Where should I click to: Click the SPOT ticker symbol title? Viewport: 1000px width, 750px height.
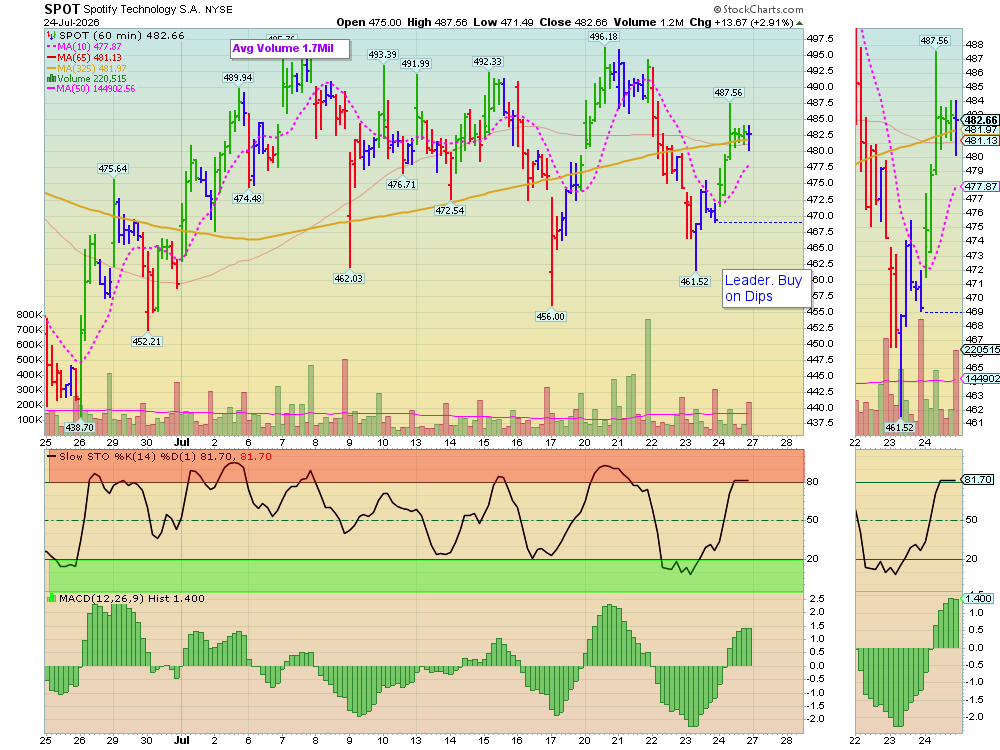tap(62, 9)
